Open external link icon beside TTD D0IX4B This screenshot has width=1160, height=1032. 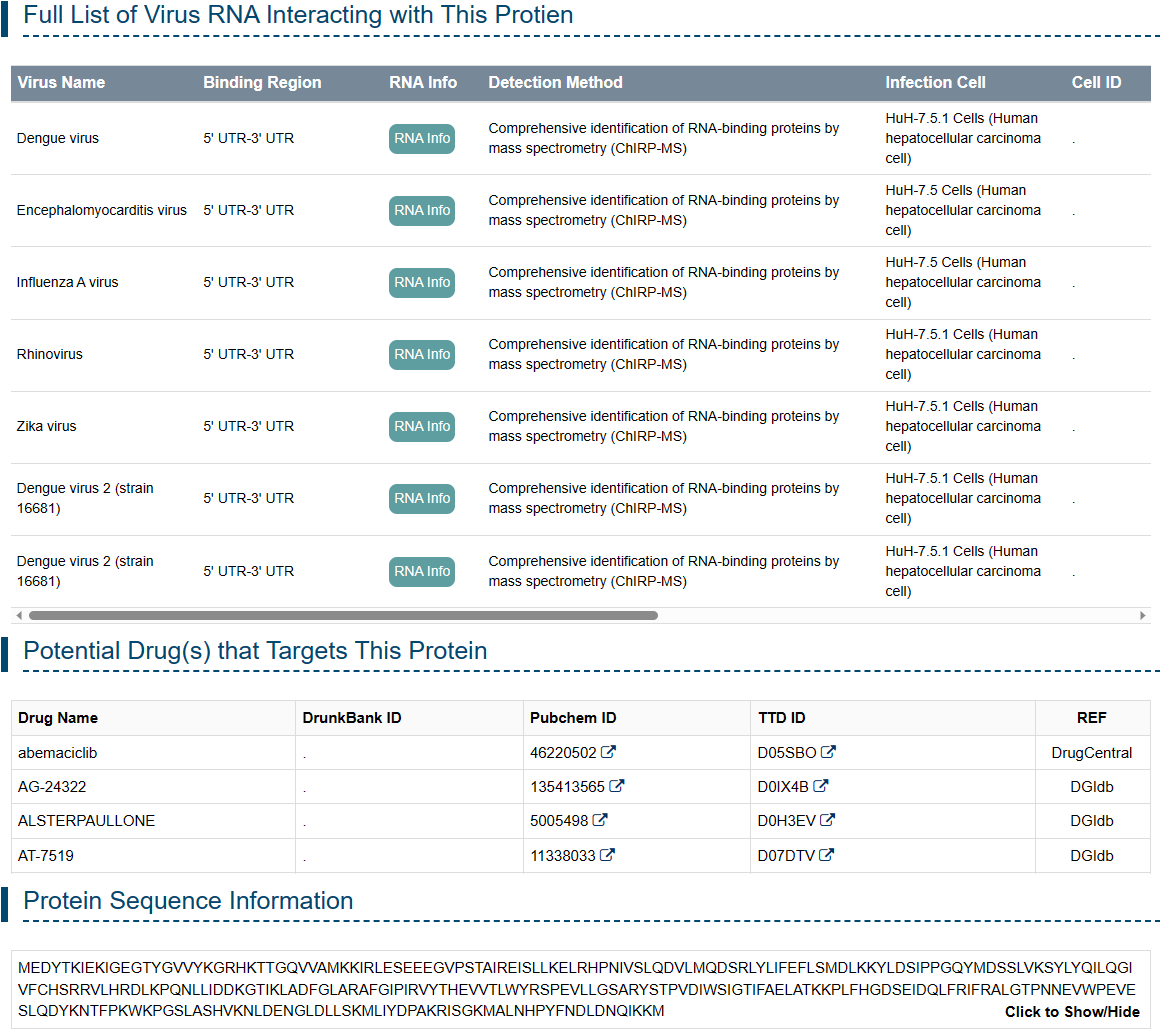[821, 787]
